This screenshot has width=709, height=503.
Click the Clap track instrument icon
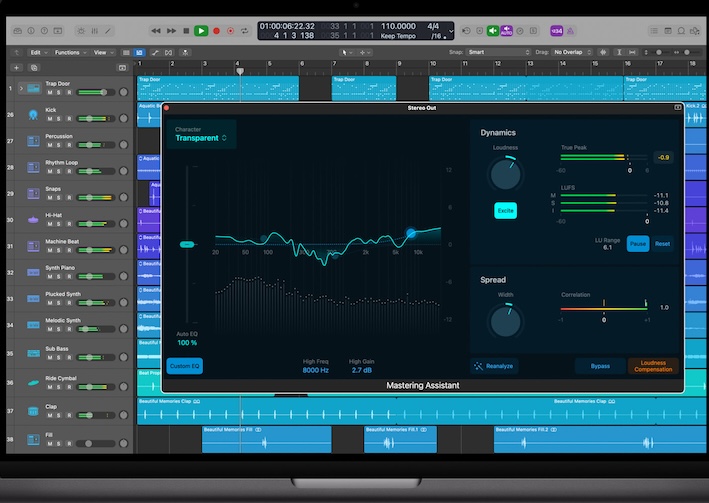click(33, 411)
